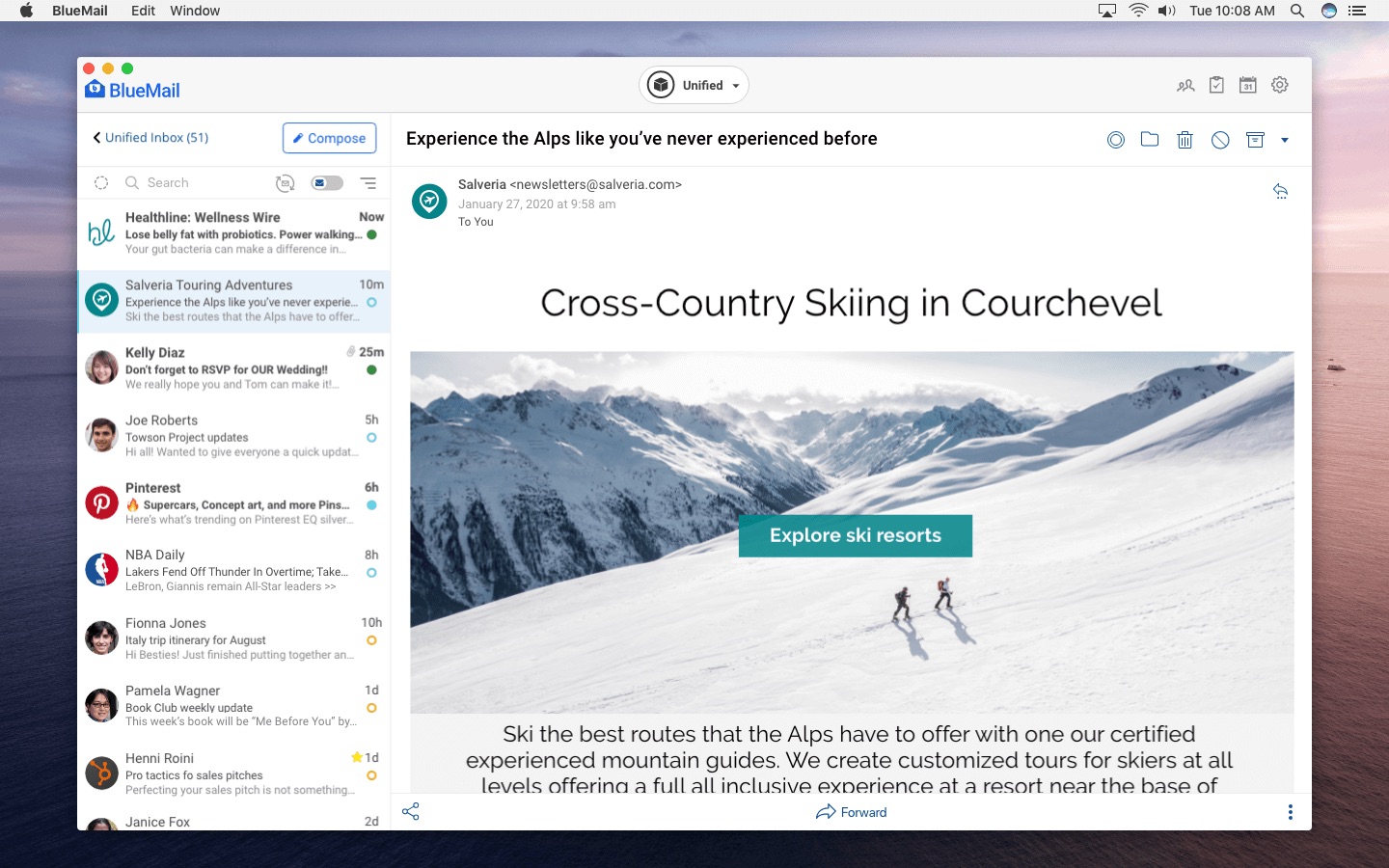Viewport: 1389px width, 868px height.
Task: Click the Pinterest avatar icon
Action: (x=101, y=502)
